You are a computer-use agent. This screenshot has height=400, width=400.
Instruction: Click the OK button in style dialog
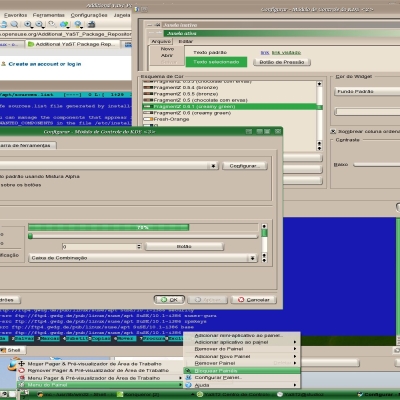[x=169, y=300]
